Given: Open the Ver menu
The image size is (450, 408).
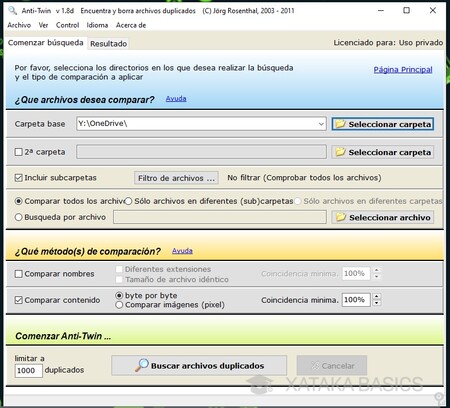Looking at the screenshot, I should pyautogui.click(x=43, y=25).
